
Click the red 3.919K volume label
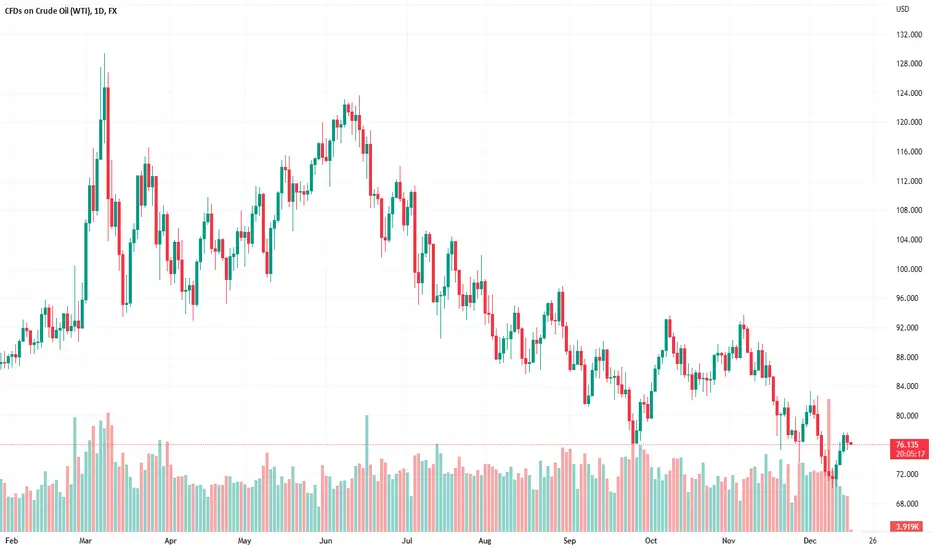(x=906, y=526)
